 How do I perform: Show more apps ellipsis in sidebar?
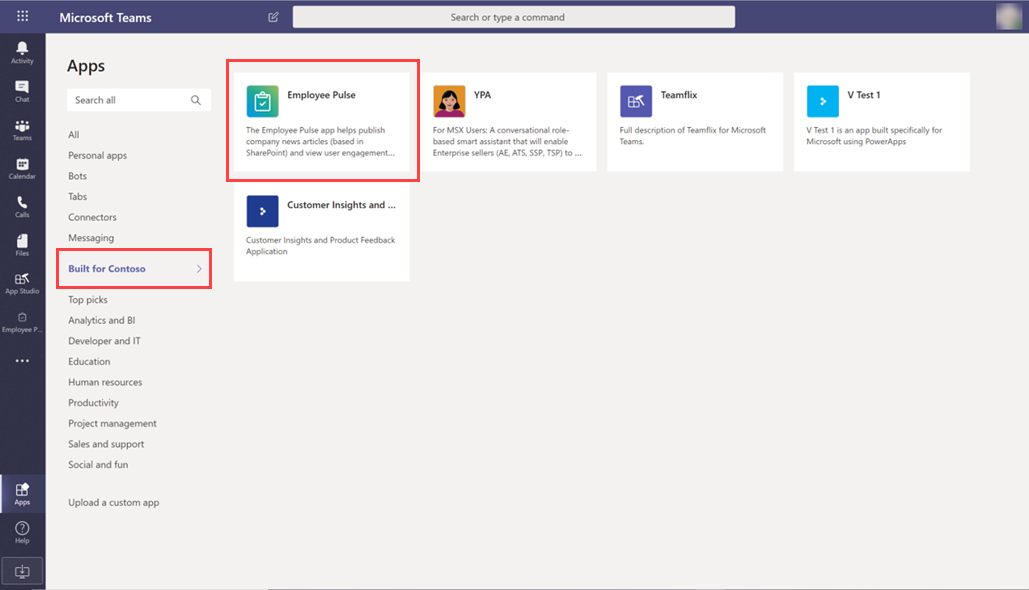[22, 360]
